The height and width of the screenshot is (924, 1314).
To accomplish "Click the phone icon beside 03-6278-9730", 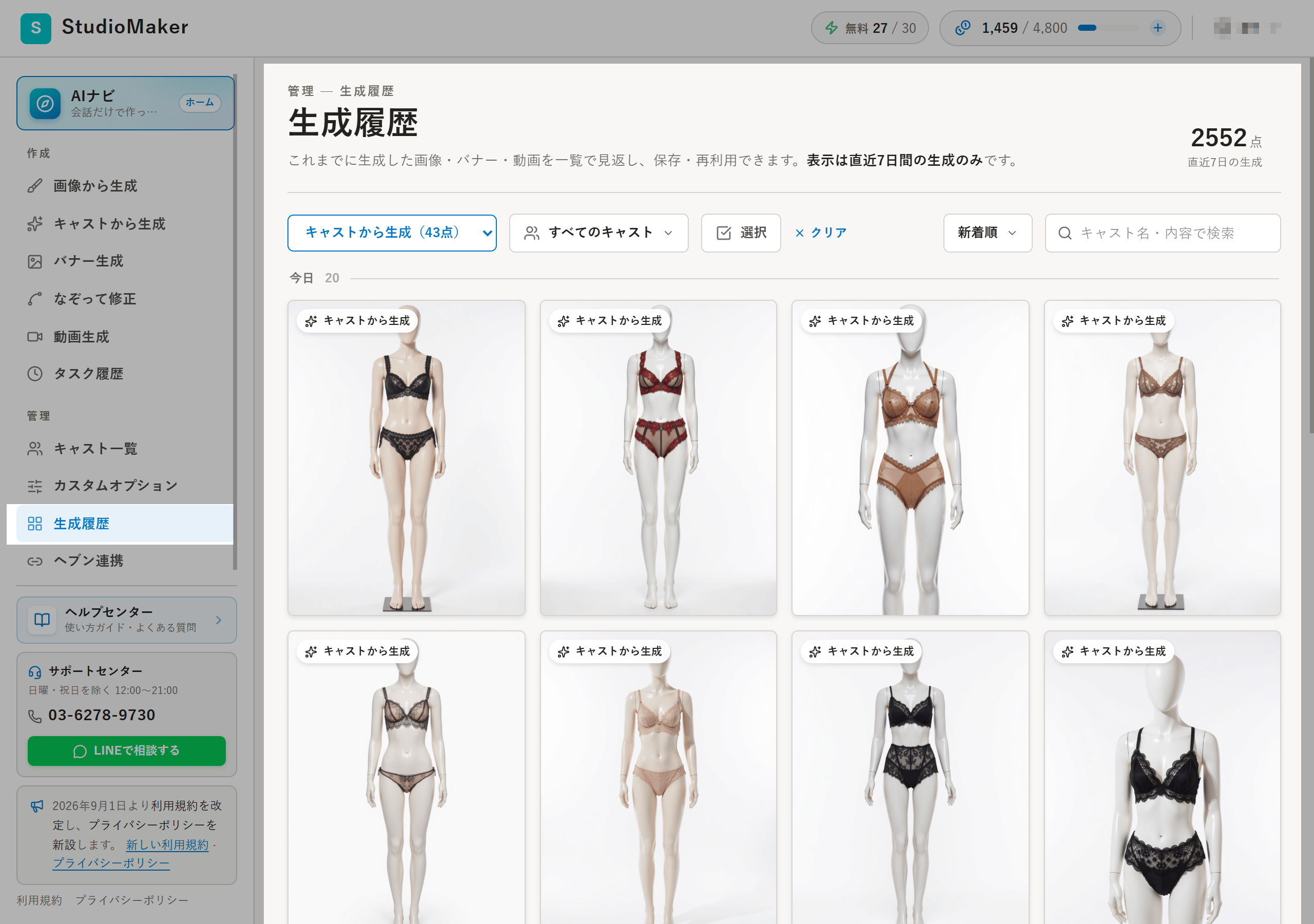I will pyautogui.click(x=35, y=716).
